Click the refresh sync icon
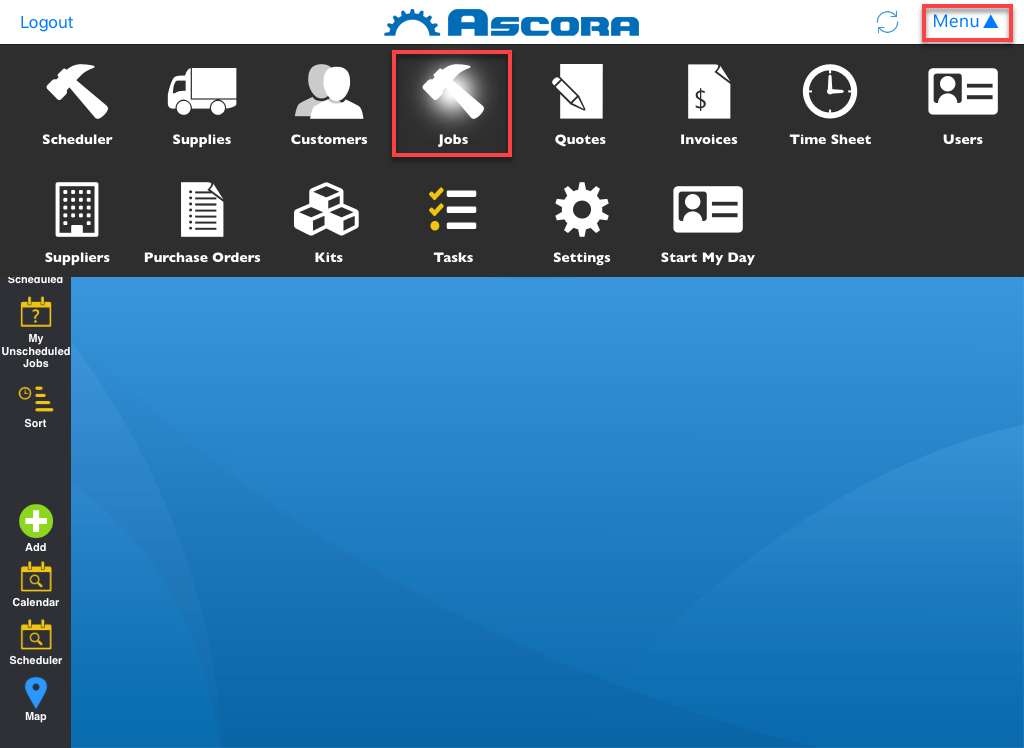 coord(887,22)
